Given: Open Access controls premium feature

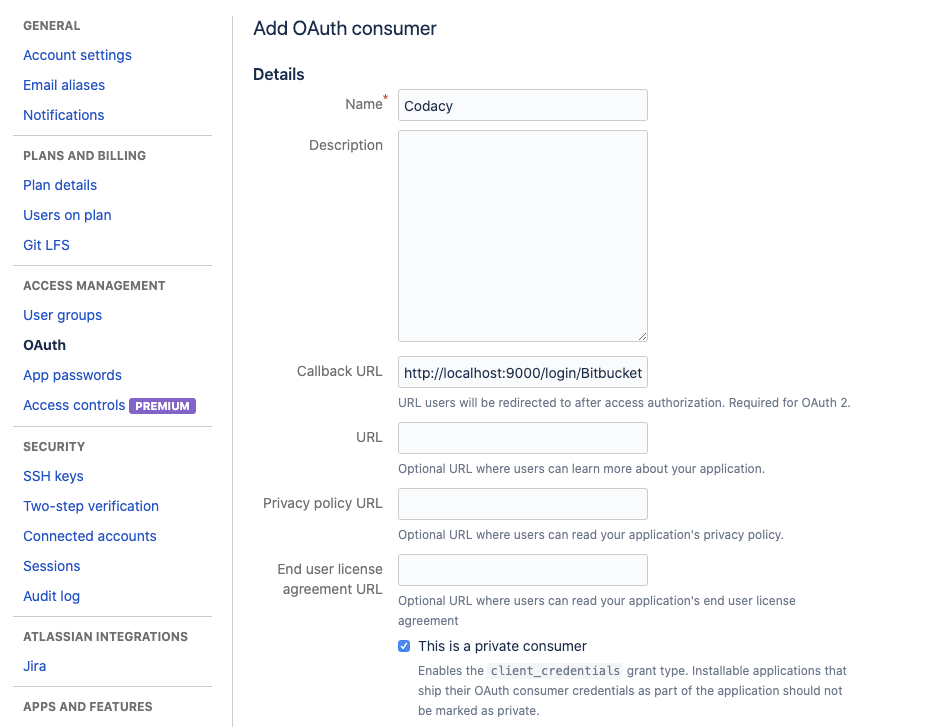Looking at the screenshot, I should click(73, 405).
